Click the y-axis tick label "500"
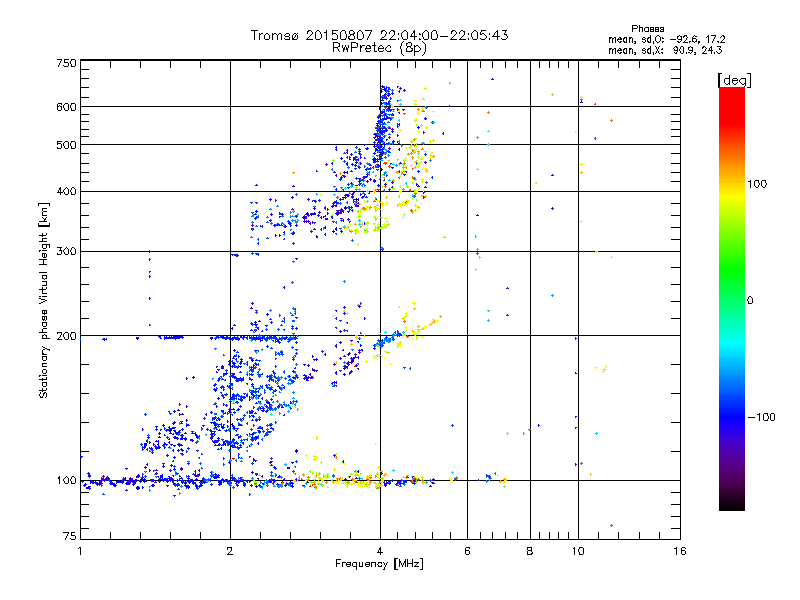The width and height of the screenshot is (800, 600). (x=67, y=145)
